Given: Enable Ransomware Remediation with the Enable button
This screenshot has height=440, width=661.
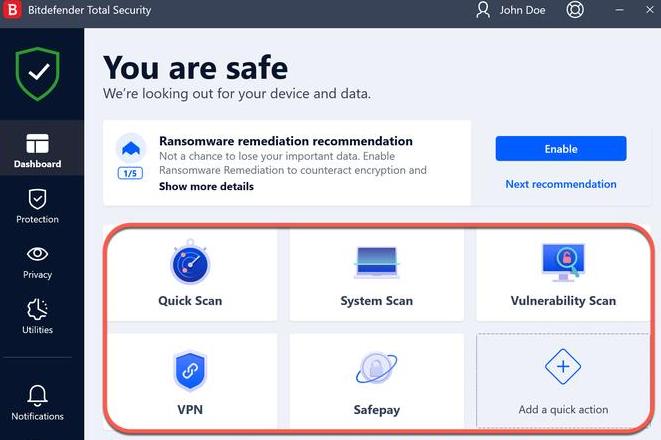Looking at the screenshot, I should coord(561,148).
